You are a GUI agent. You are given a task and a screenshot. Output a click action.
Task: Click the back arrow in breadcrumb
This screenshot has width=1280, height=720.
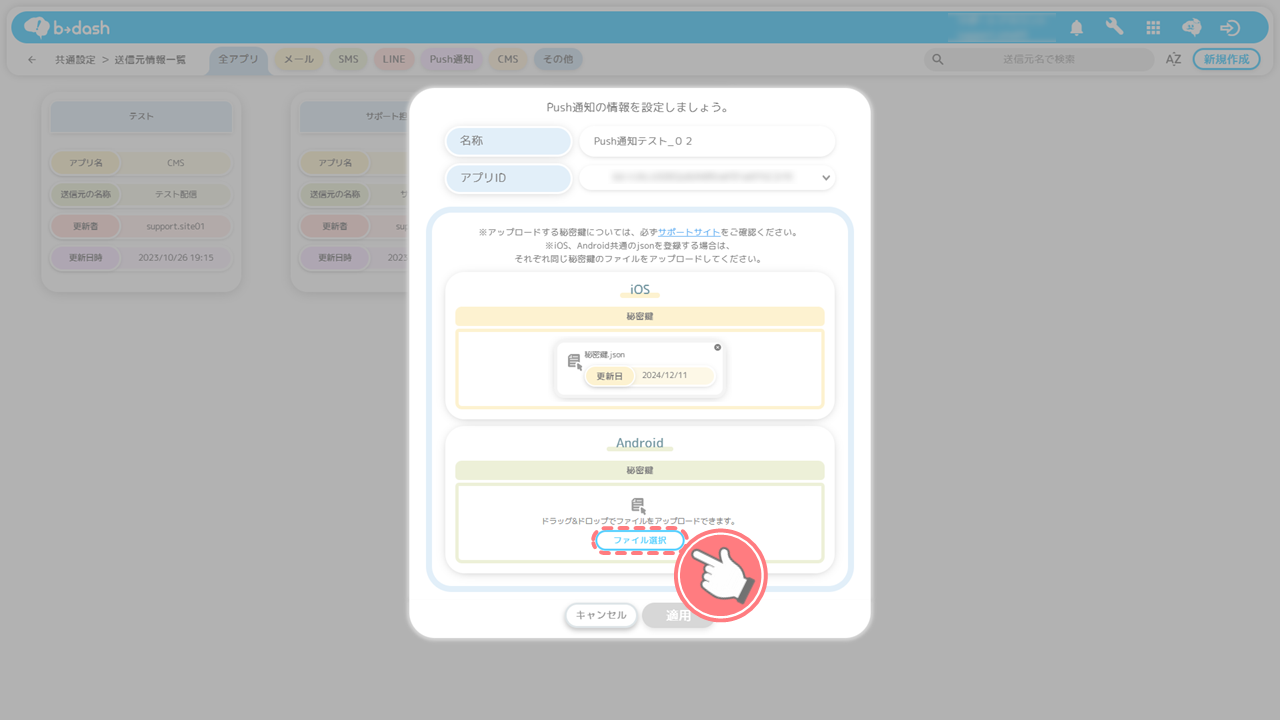click(x=32, y=60)
